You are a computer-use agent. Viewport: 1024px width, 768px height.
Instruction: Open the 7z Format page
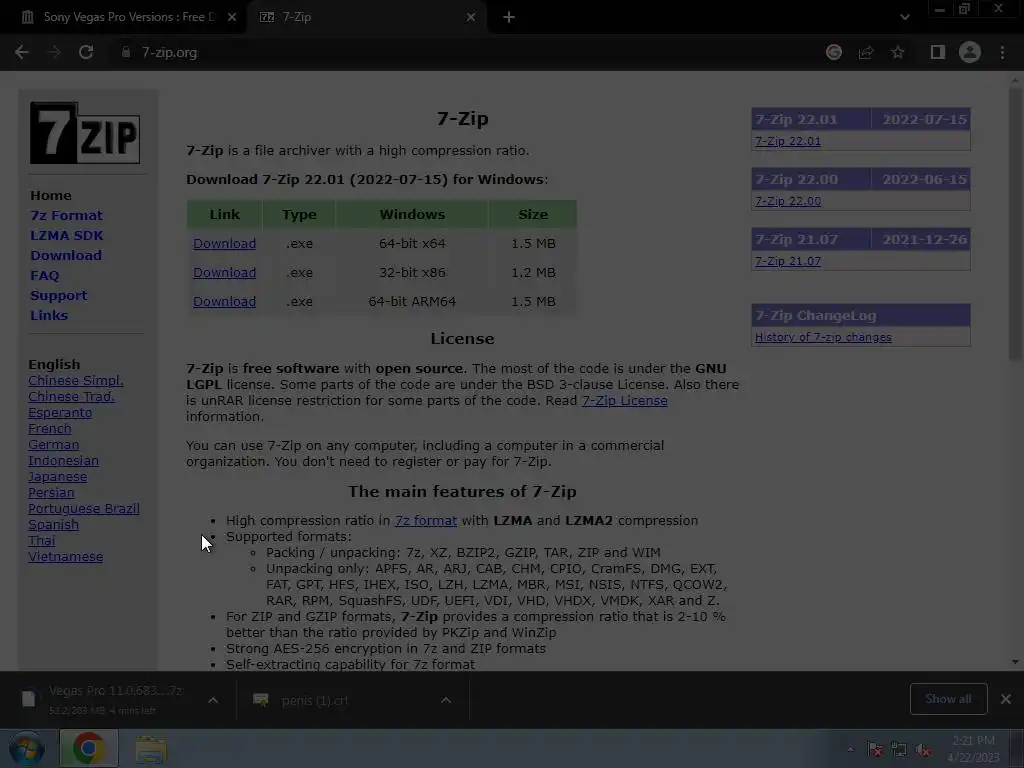(66, 216)
